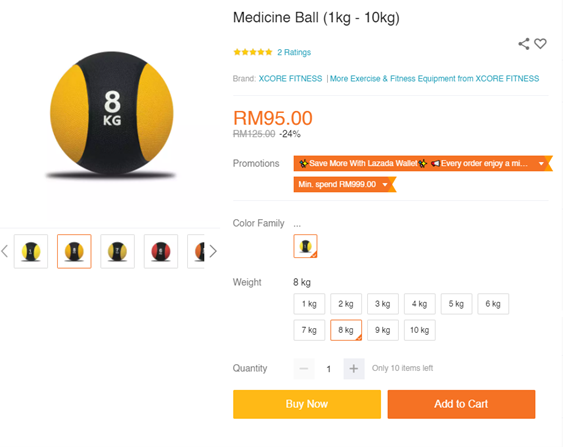Select the 1 kg weight option
This screenshot has height=447, width=563.
click(x=309, y=304)
